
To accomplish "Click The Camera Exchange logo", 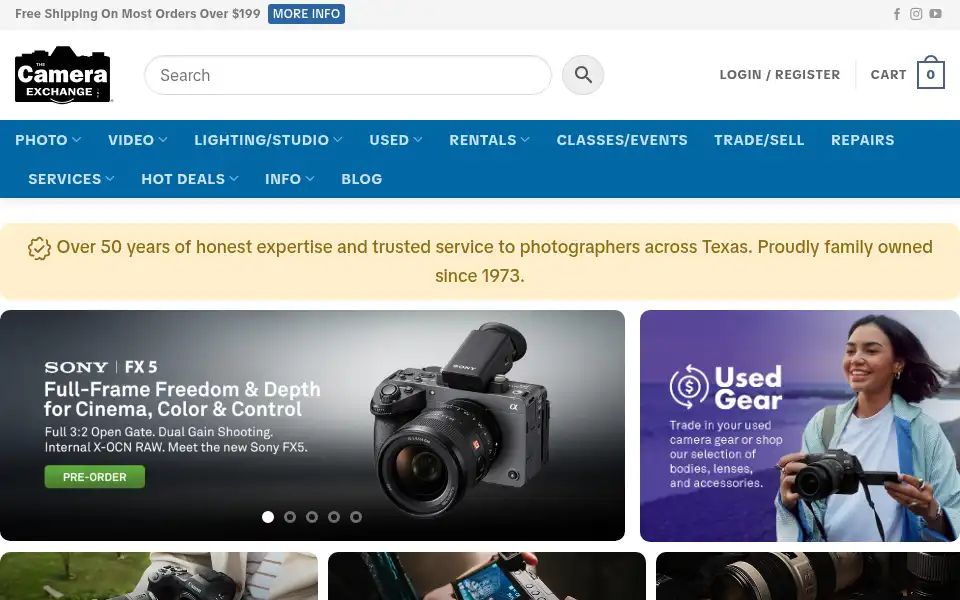I will [63, 75].
